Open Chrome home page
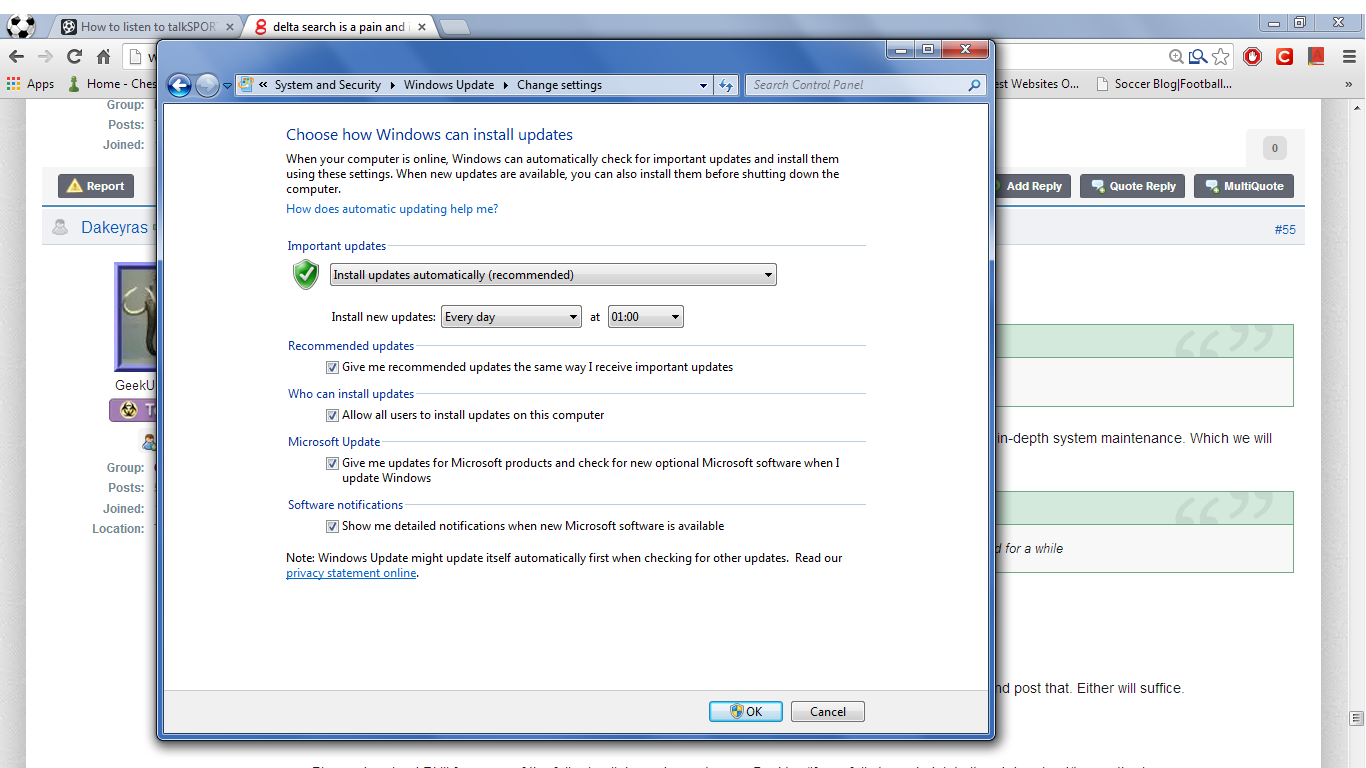Image resolution: width=1366 pixels, height=768 pixels. (x=103, y=56)
